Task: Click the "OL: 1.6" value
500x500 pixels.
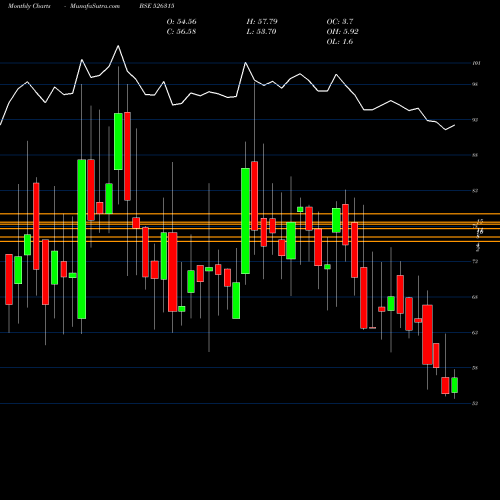Action: [340, 42]
